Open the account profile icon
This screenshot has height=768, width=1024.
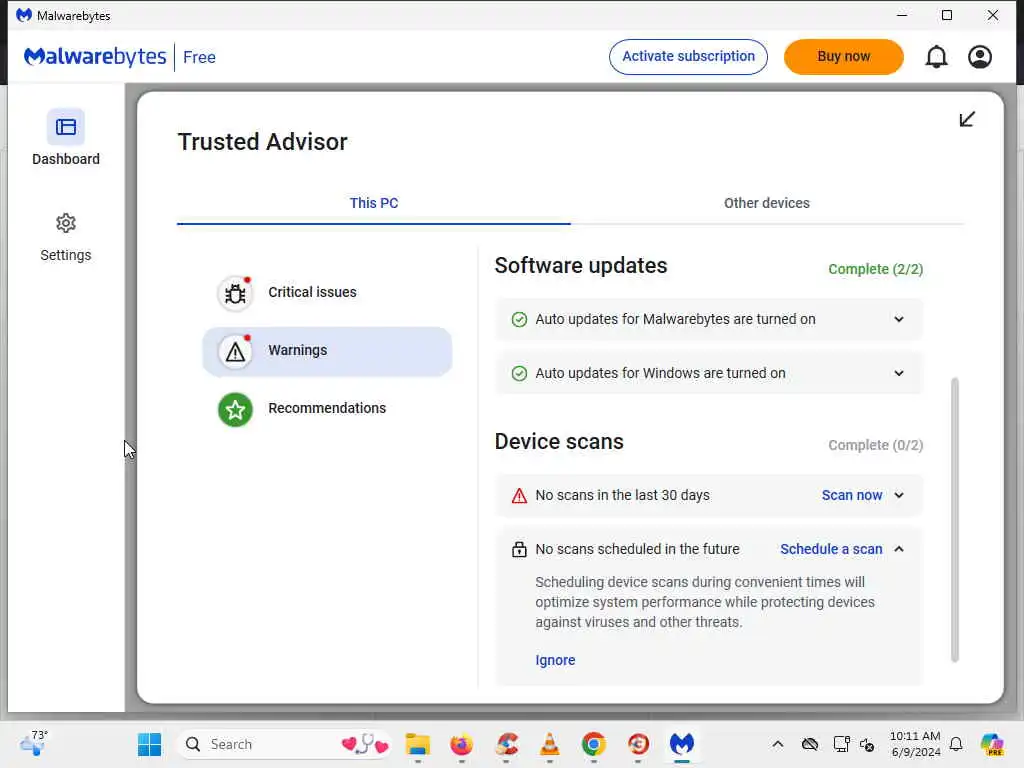click(980, 57)
